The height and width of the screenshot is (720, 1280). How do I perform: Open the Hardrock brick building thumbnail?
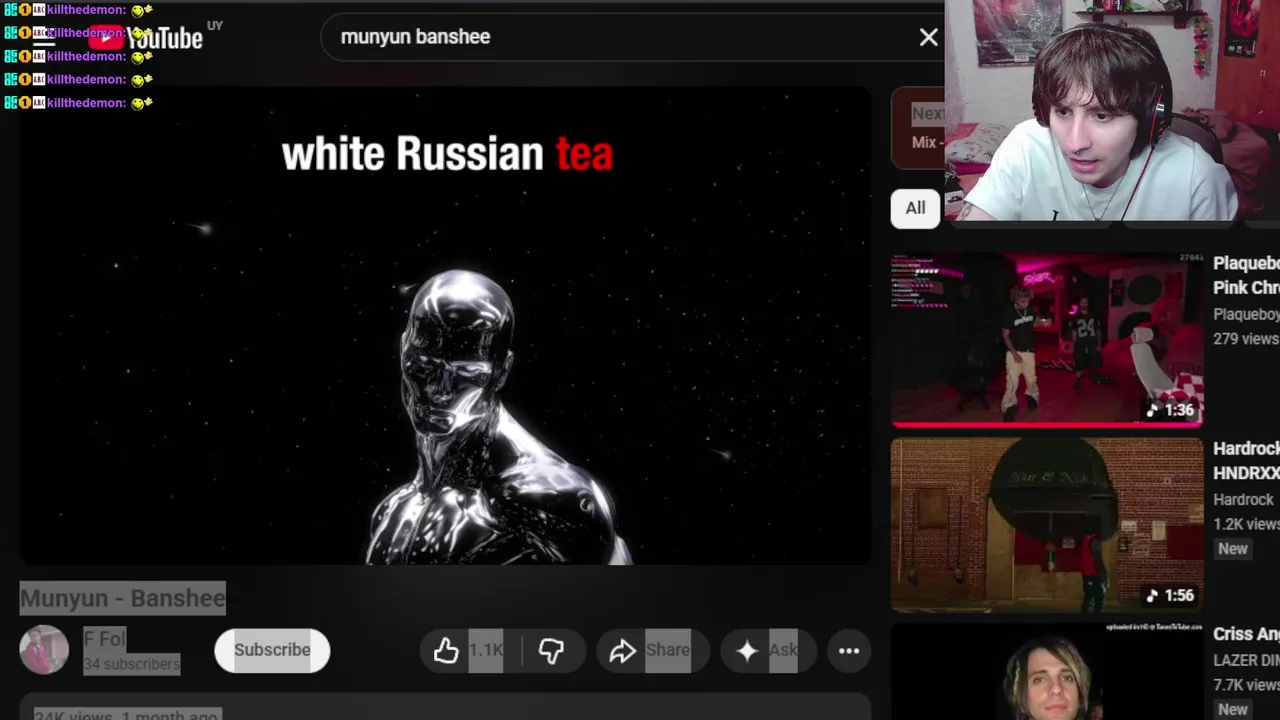1047,525
